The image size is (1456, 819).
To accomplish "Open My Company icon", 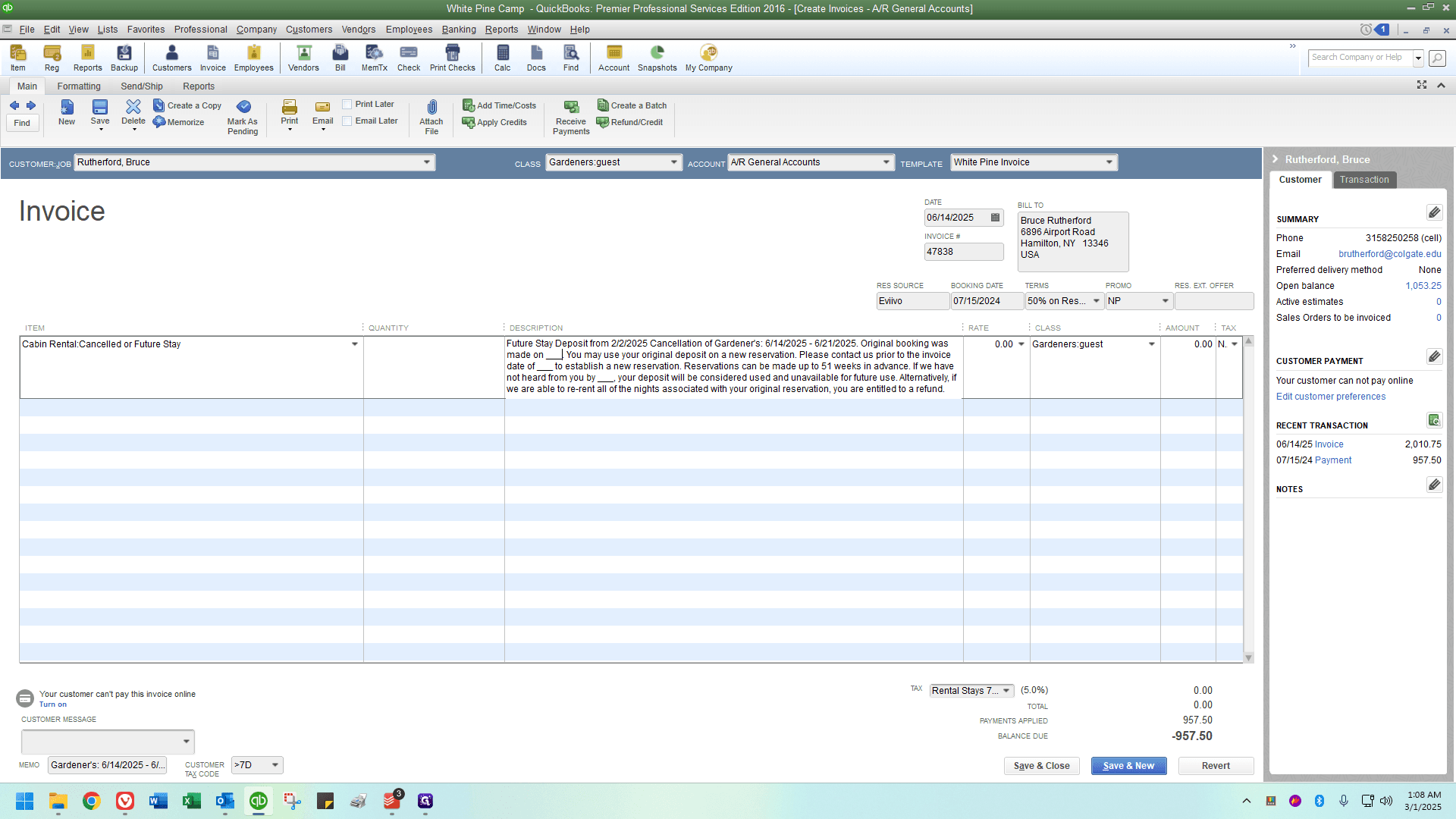I will click(x=709, y=58).
